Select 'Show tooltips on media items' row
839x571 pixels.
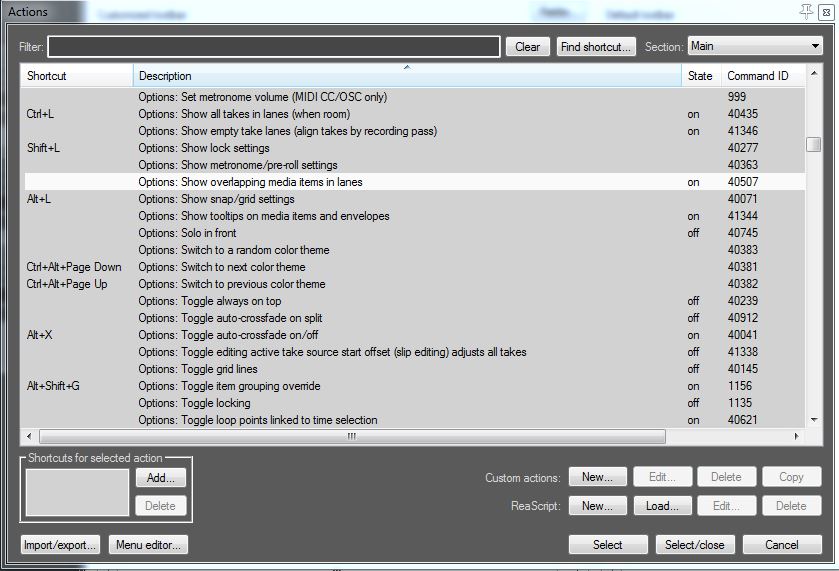coord(415,216)
